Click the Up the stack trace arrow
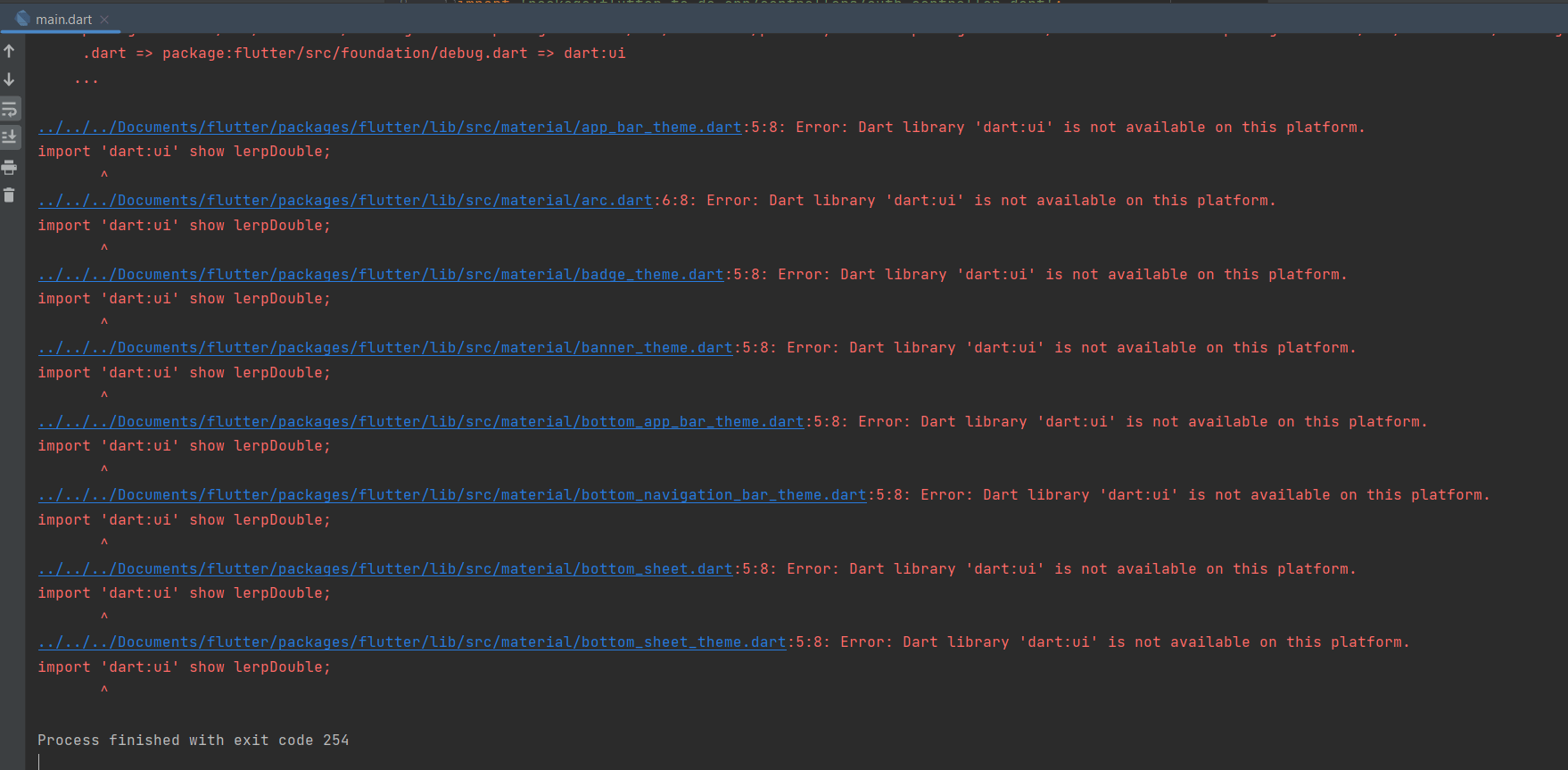The width and height of the screenshot is (1568, 770). (9, 51)
